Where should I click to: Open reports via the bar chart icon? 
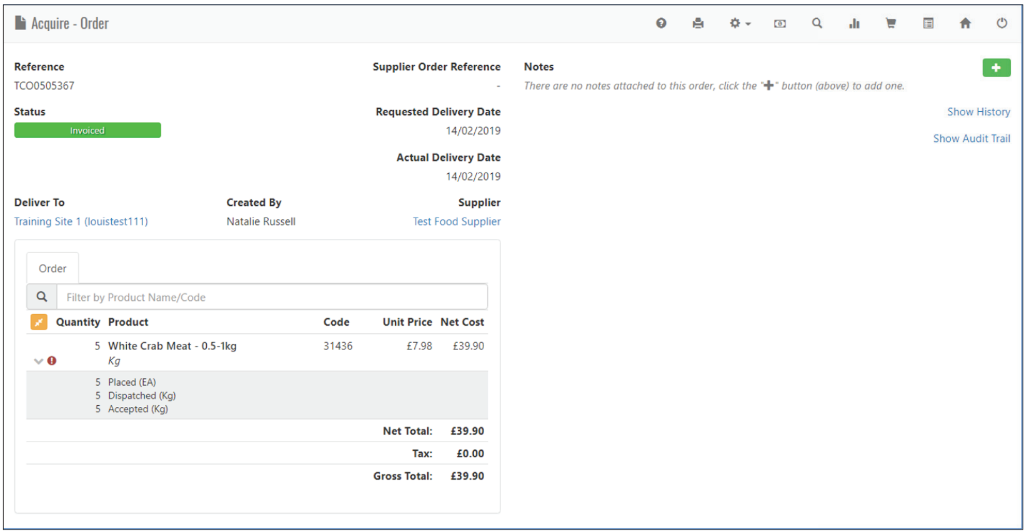[x=854, y=23]
